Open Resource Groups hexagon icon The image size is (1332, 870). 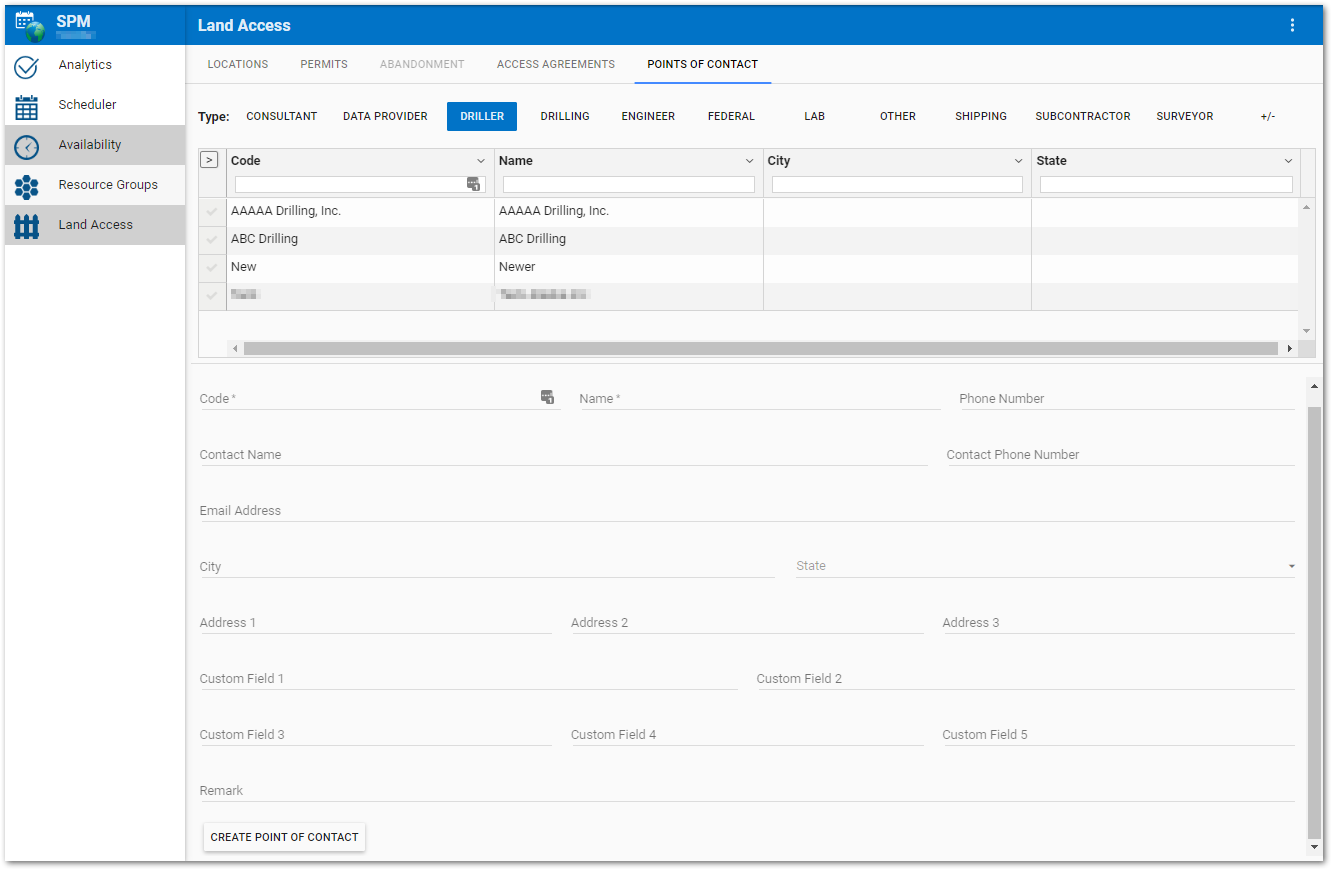[x=26, y=187]
